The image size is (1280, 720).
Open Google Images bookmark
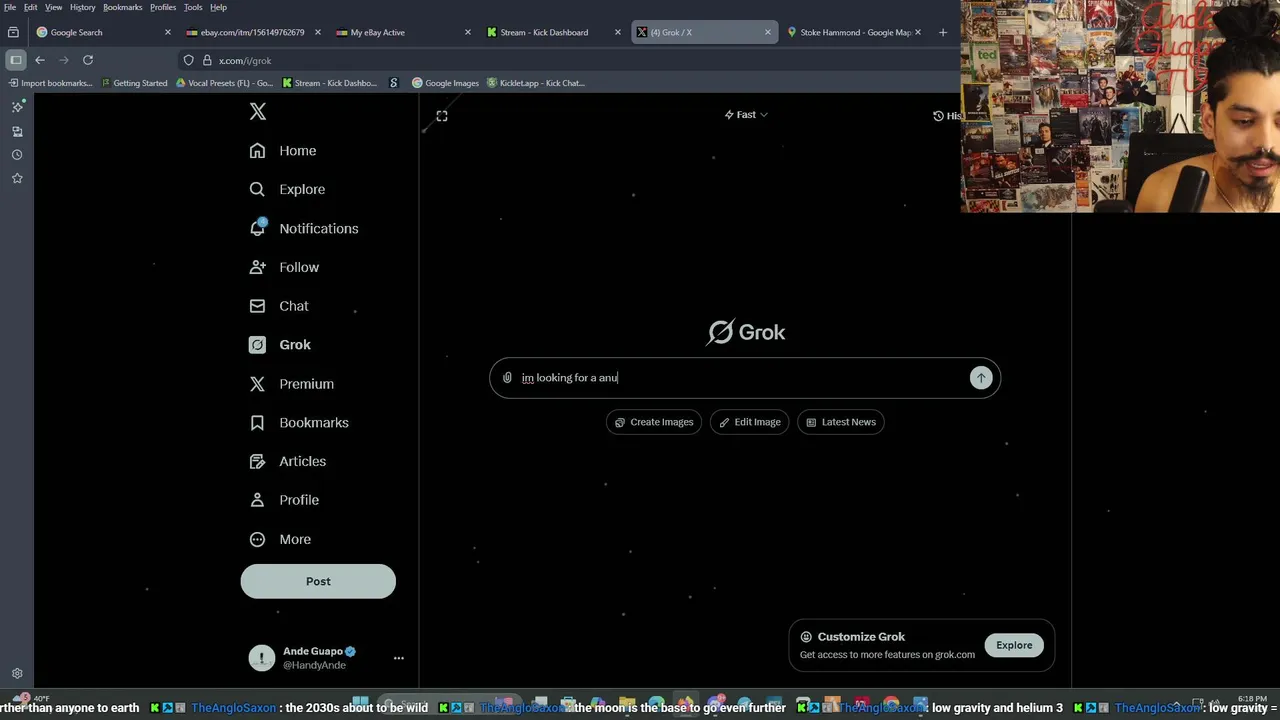pyautogui.click(x=446, y=83)
